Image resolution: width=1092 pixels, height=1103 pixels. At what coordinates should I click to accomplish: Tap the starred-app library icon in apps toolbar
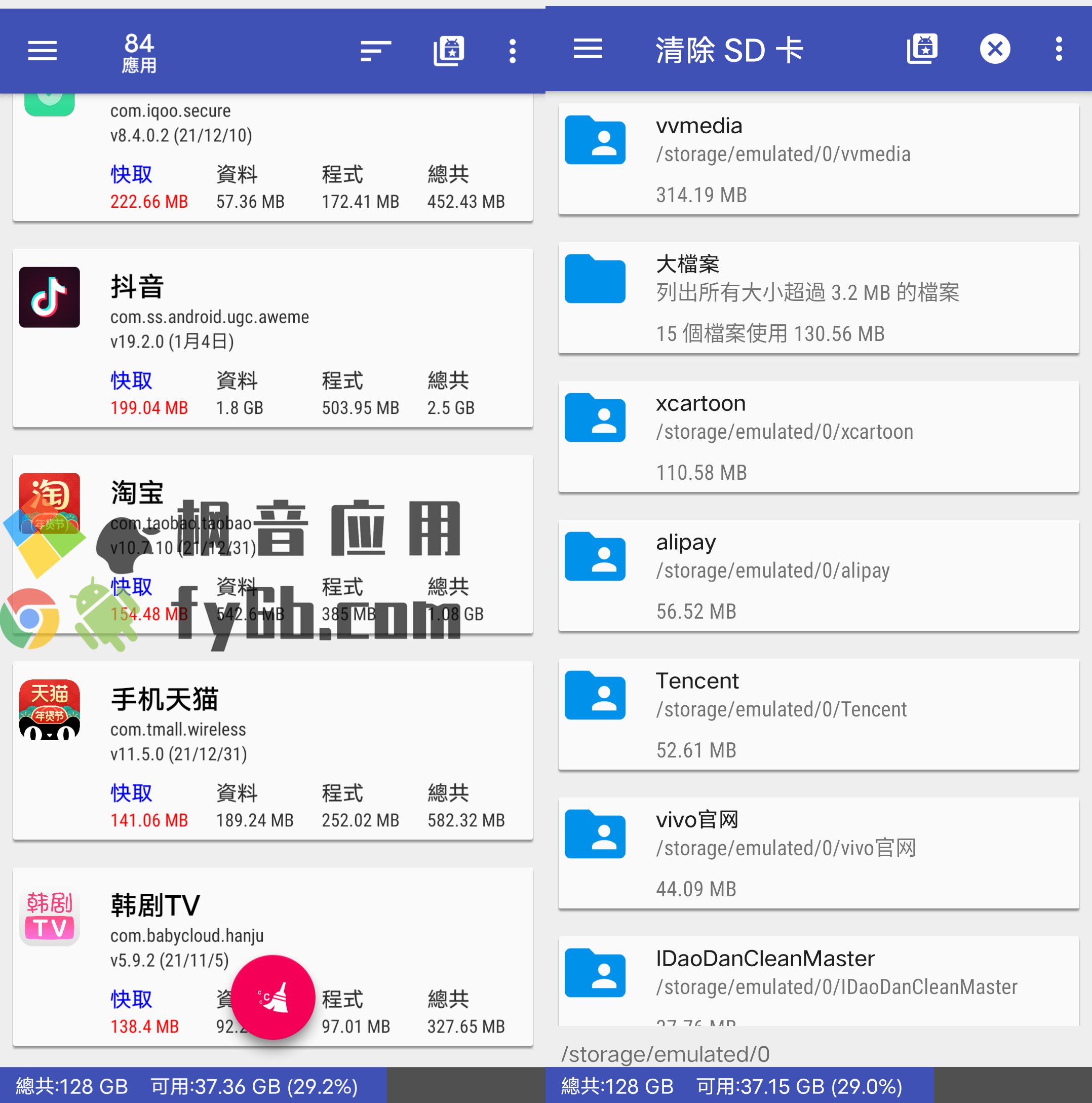449,51
